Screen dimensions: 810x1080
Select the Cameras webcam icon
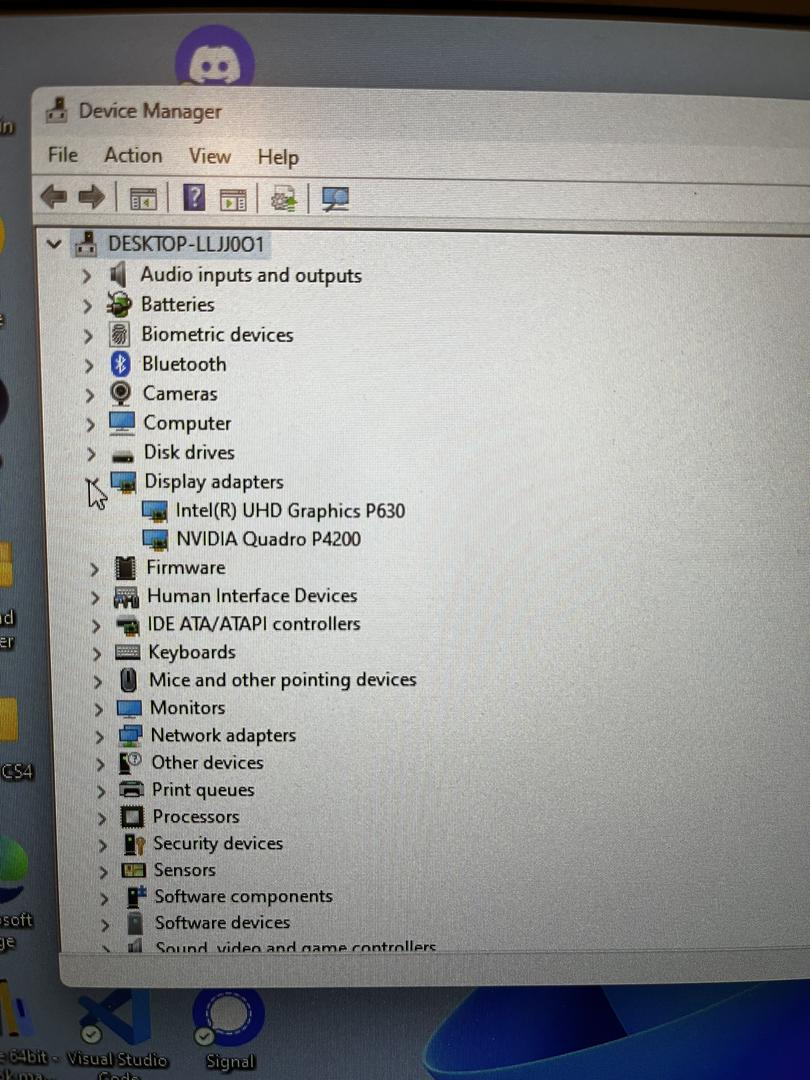(x=121, y=393)
